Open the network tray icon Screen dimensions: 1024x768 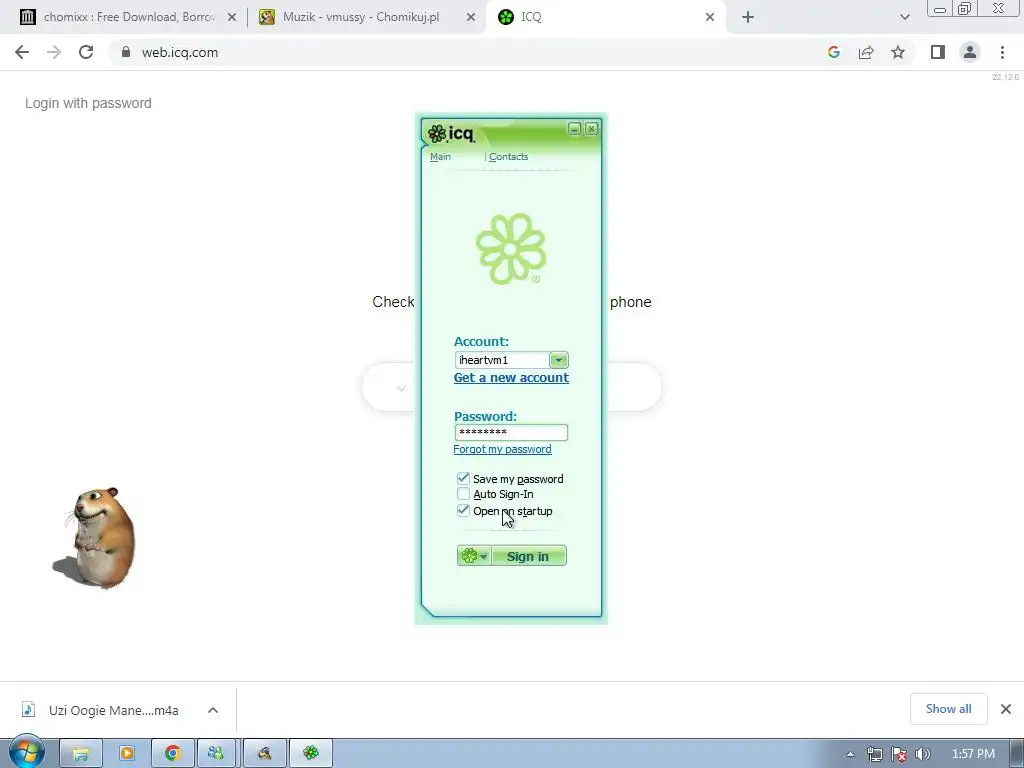coord(874,755)
